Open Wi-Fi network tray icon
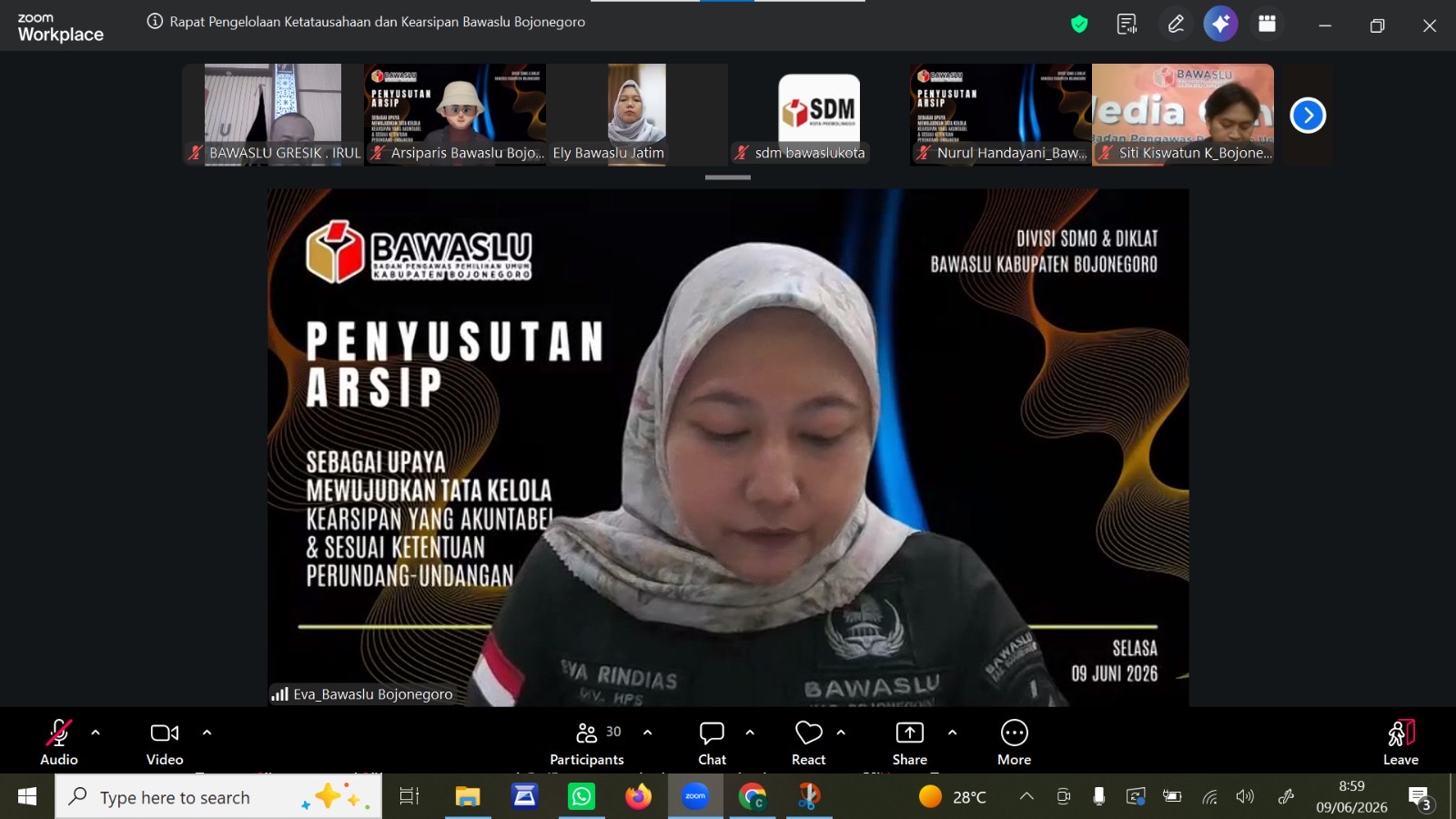The image size is (1456, 819). [x=1209, y=797]
